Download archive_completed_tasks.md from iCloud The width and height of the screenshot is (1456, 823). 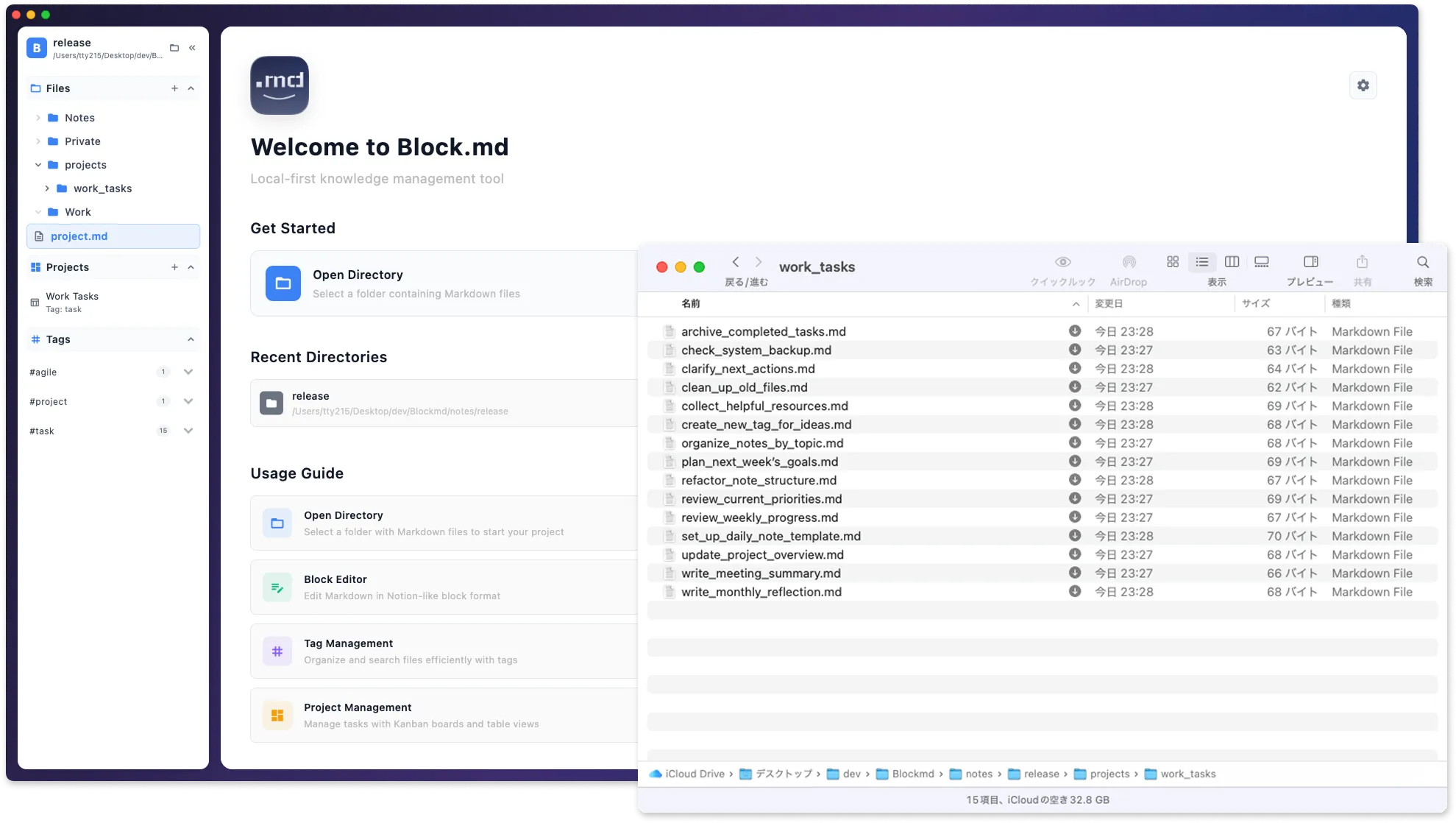click(1075, 331)
